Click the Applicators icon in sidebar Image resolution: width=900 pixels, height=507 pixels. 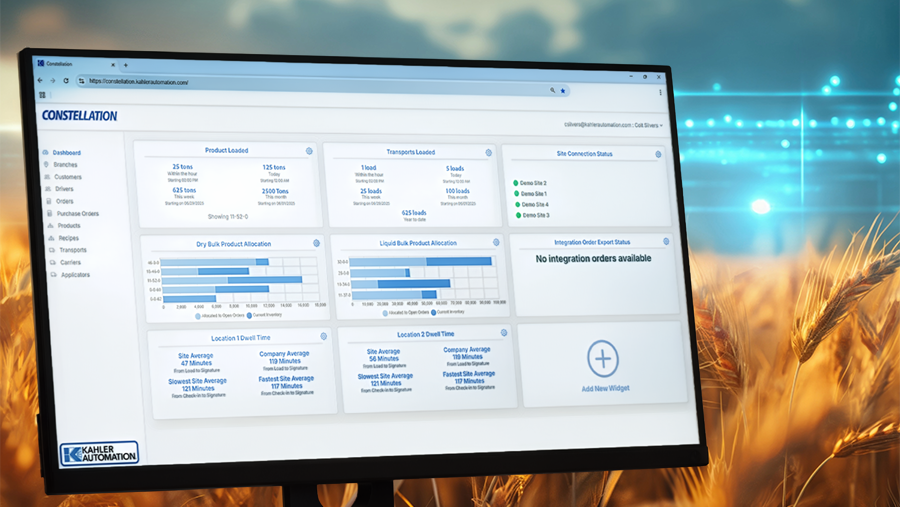coord(54,274)
